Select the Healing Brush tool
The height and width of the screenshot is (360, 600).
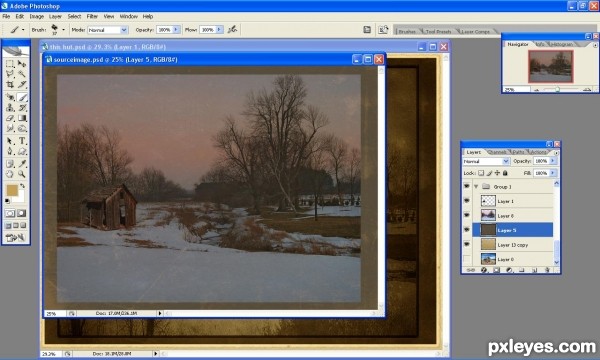pyautogui.click(x=10, y=97)
